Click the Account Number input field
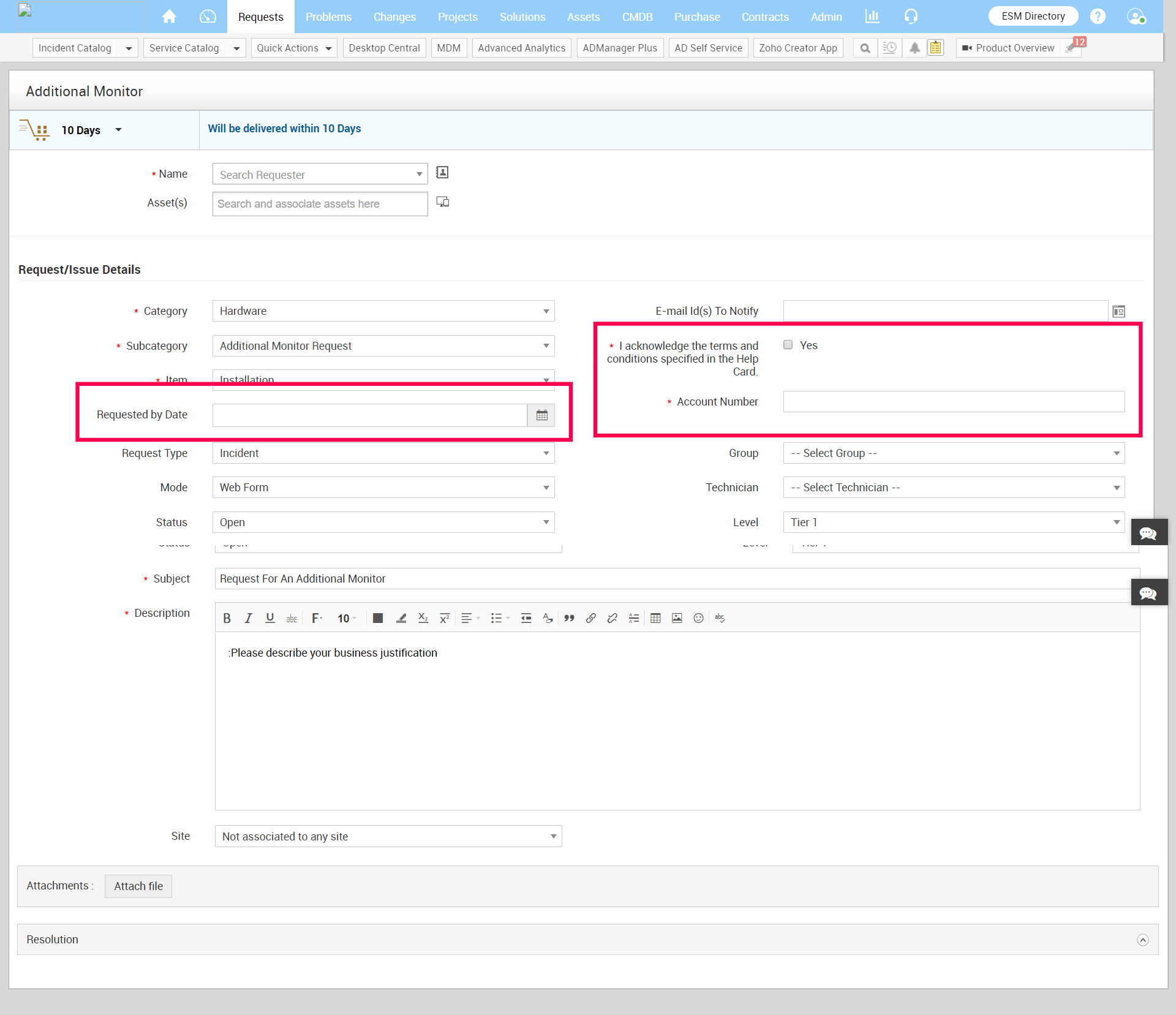The image size is (1176, 1015). [953, 402]
